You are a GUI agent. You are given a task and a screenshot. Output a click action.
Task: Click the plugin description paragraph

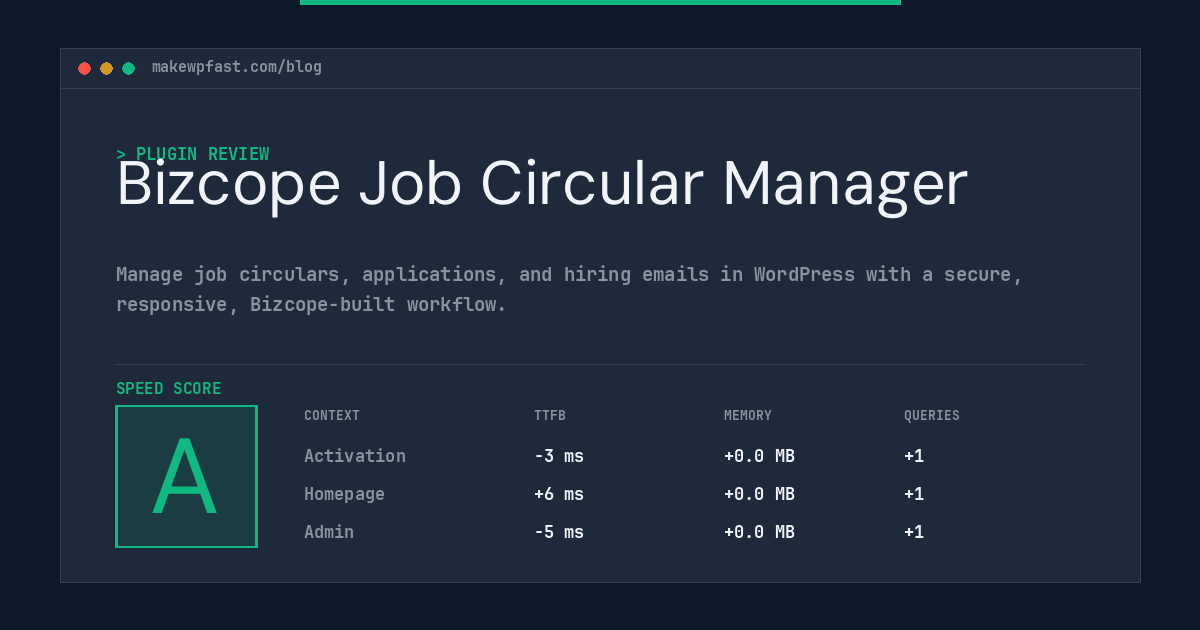click(569, 289)
